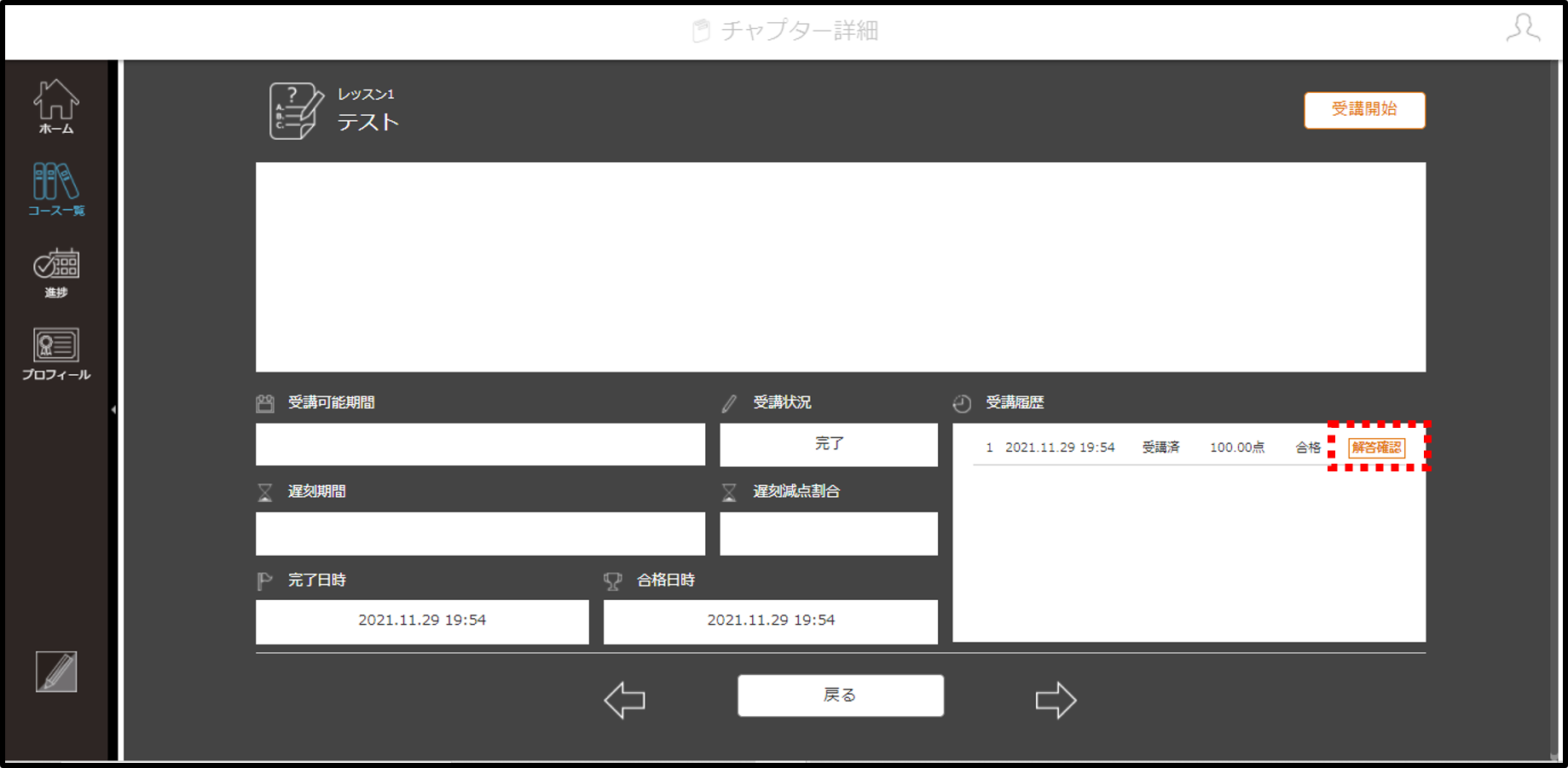The image size is (1568, 768).
Task: Click the 遅刻期間 hourglass icon
Action: click(265, 492)
